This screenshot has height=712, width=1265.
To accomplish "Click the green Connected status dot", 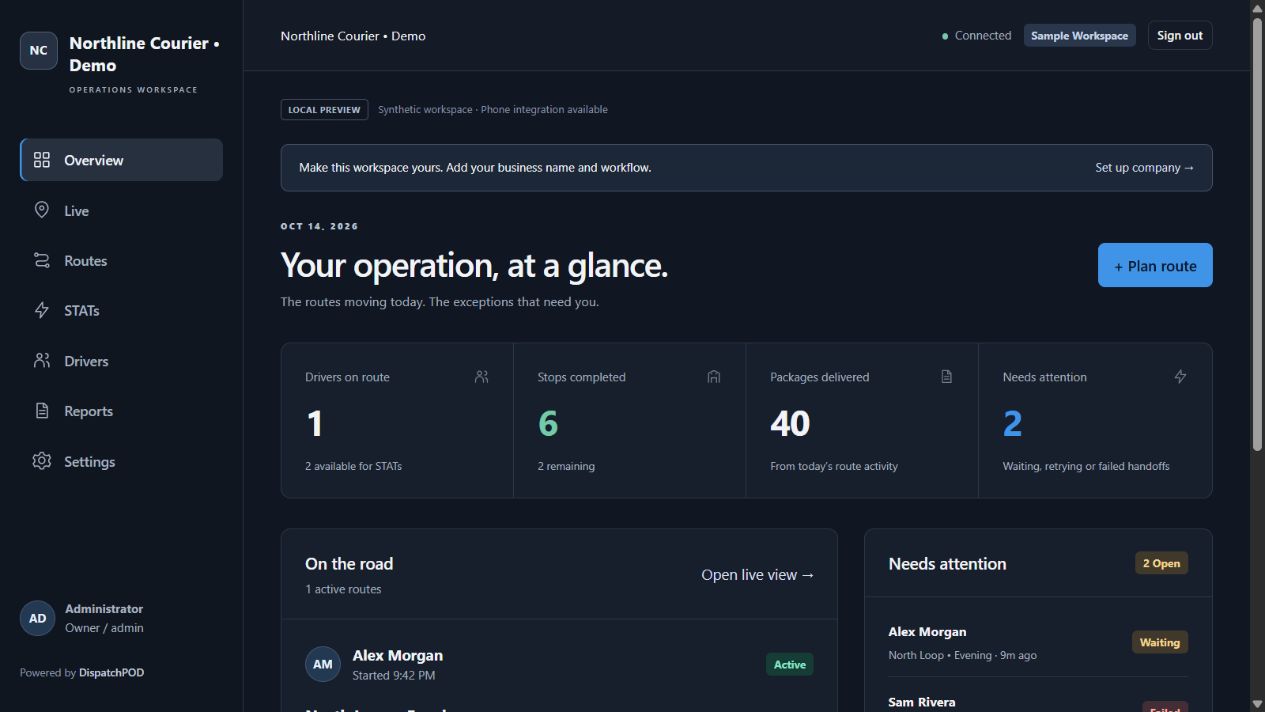I will click(x=945, y=36).
